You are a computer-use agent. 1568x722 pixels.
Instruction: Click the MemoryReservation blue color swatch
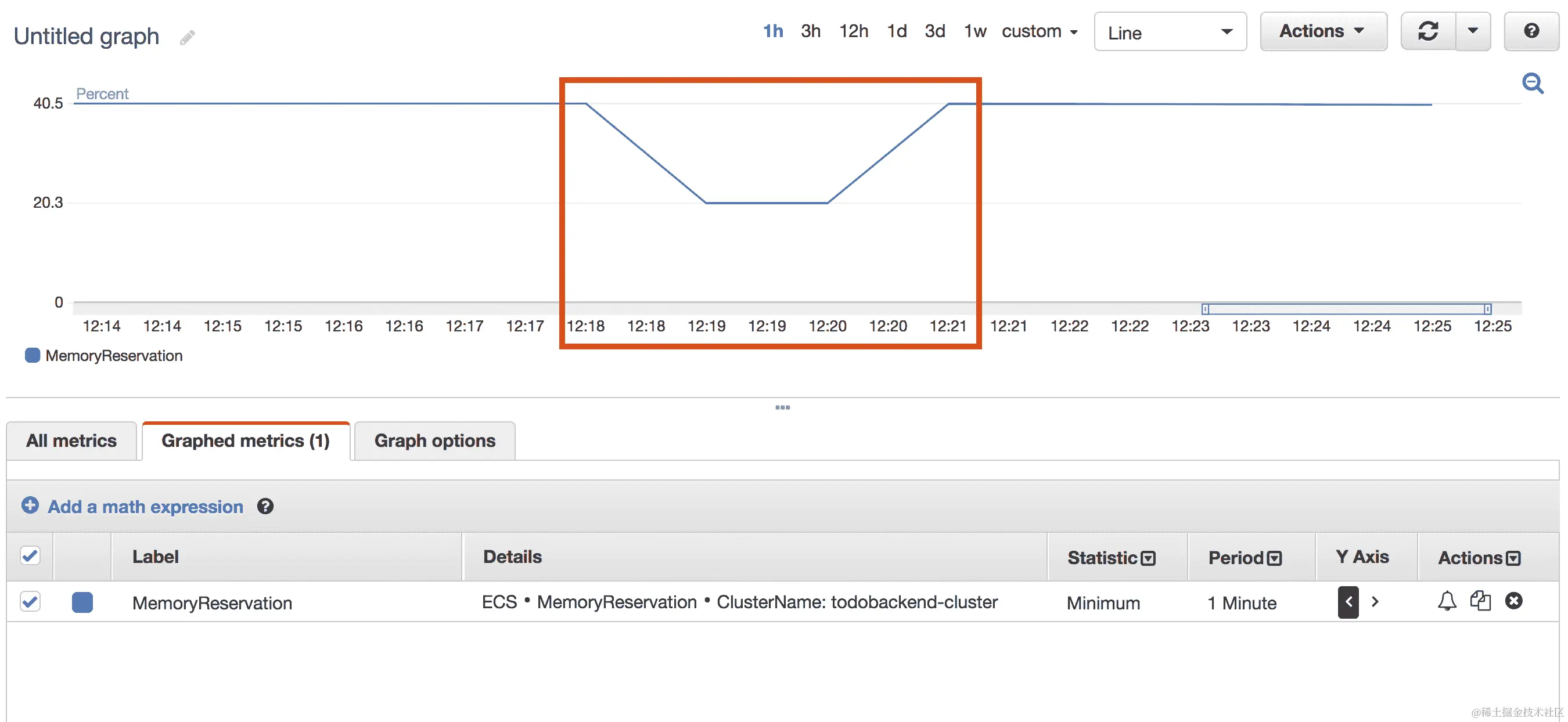point(82,602)
